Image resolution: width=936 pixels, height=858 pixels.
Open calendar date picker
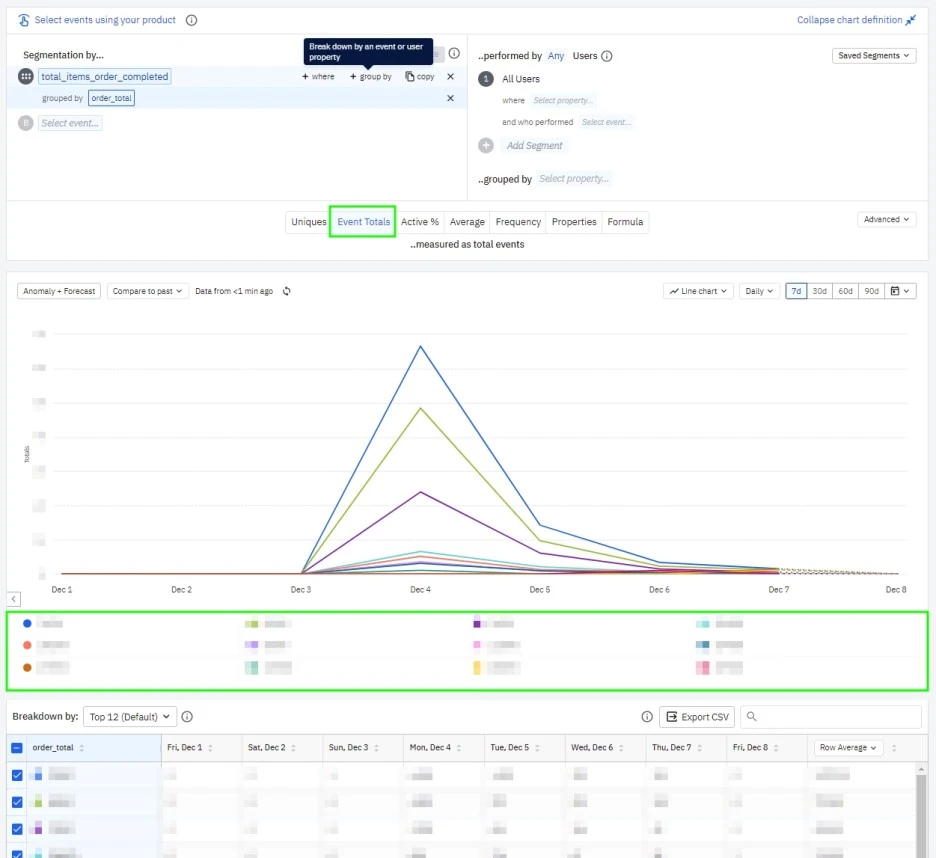(900, 291)
